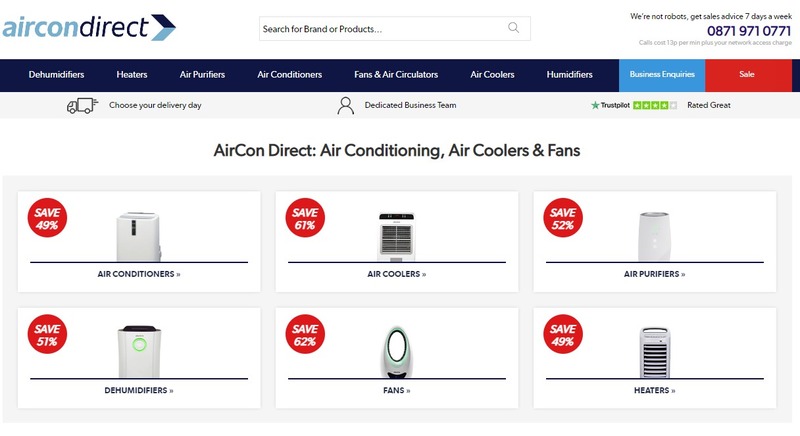Click the bladeless fan product image

(396, 352)
